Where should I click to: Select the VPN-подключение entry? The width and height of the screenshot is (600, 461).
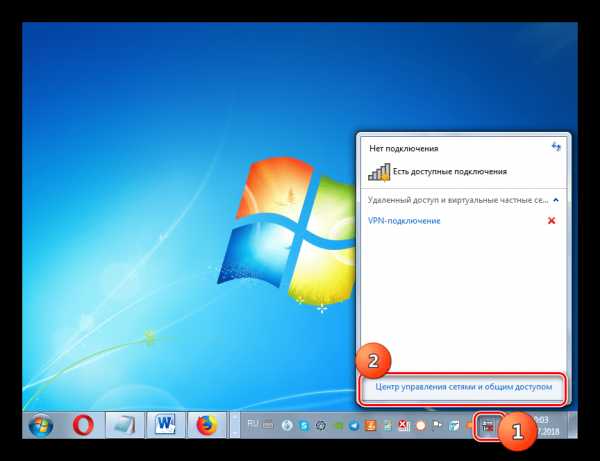(x=404, y=221)
